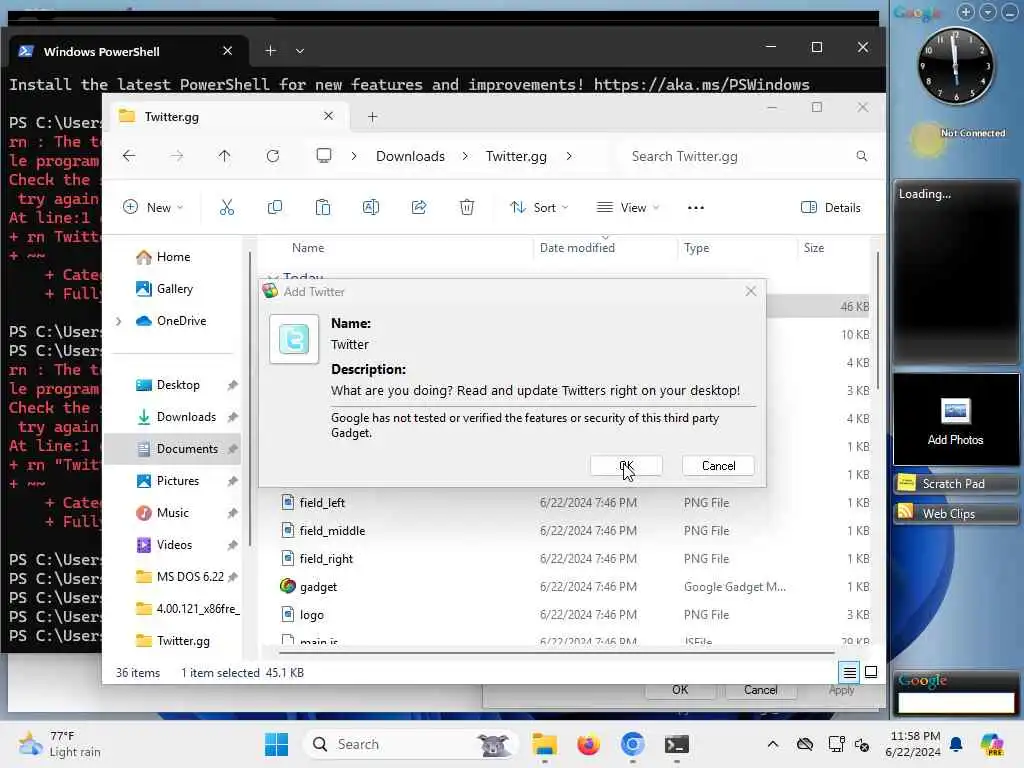Add a new File Explorer tab

coord(372,117)
